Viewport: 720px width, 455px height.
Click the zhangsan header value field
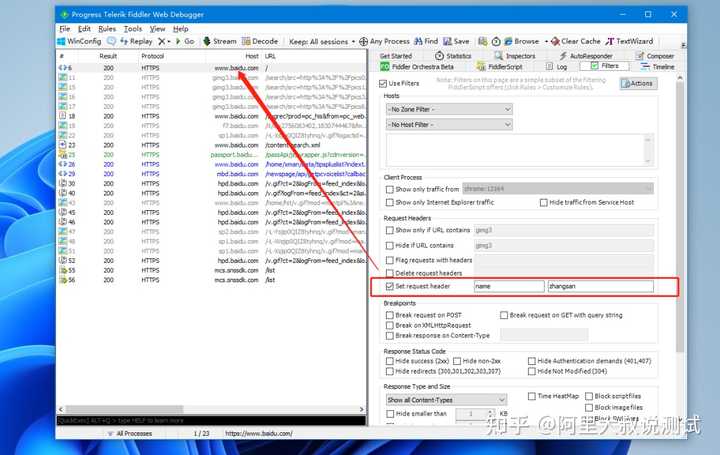tap(601, 286)
